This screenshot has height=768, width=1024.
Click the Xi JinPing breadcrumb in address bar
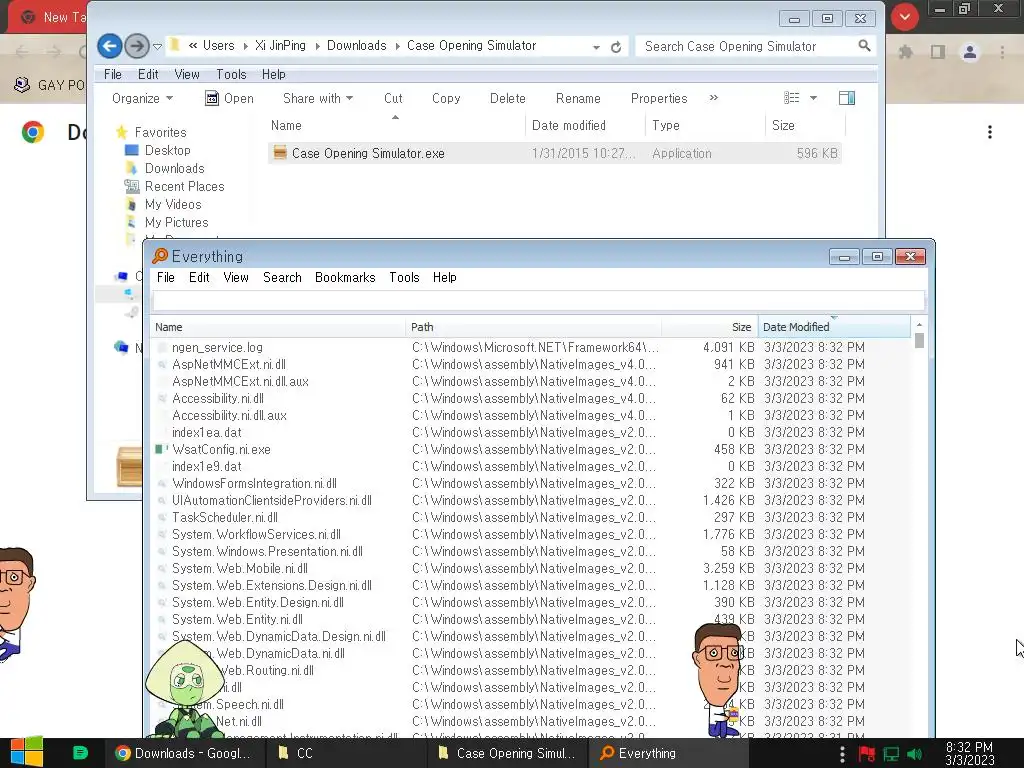(x=280, y=46)
